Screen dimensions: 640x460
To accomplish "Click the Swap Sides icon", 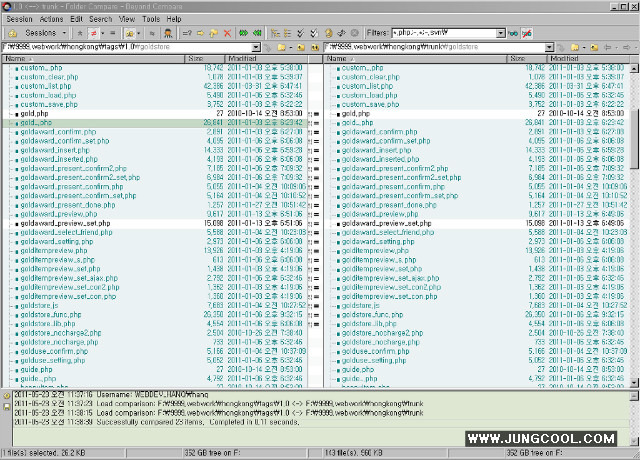I will [x=342, y=33].
